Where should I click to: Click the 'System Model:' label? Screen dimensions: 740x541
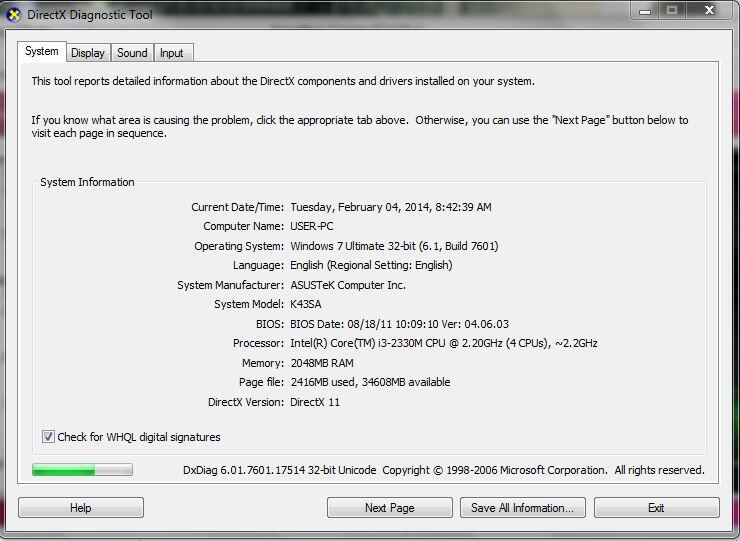click(x=249, y=304)
